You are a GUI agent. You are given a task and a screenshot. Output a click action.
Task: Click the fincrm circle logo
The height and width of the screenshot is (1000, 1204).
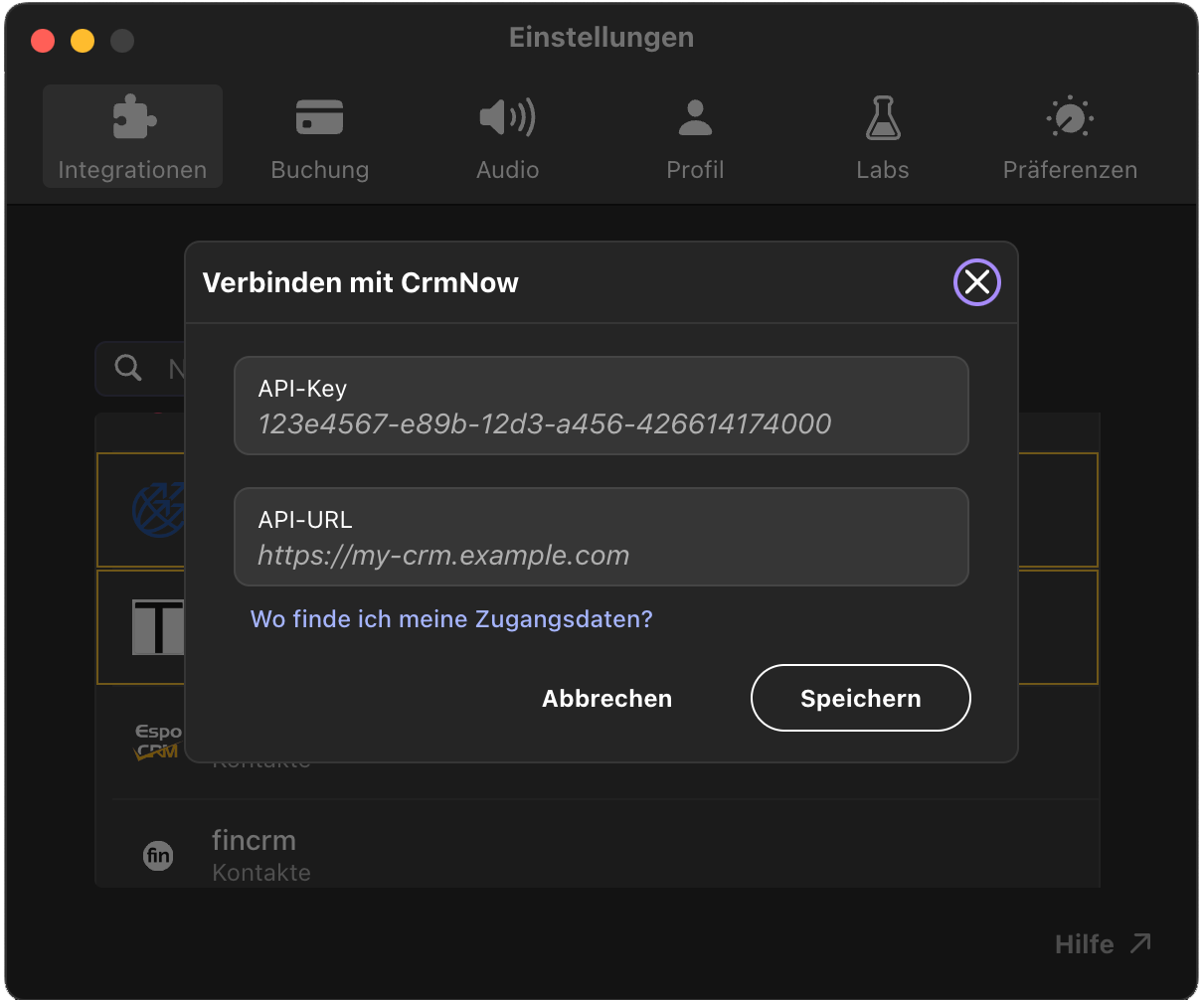pyautogui.click(x=159, y=856)
